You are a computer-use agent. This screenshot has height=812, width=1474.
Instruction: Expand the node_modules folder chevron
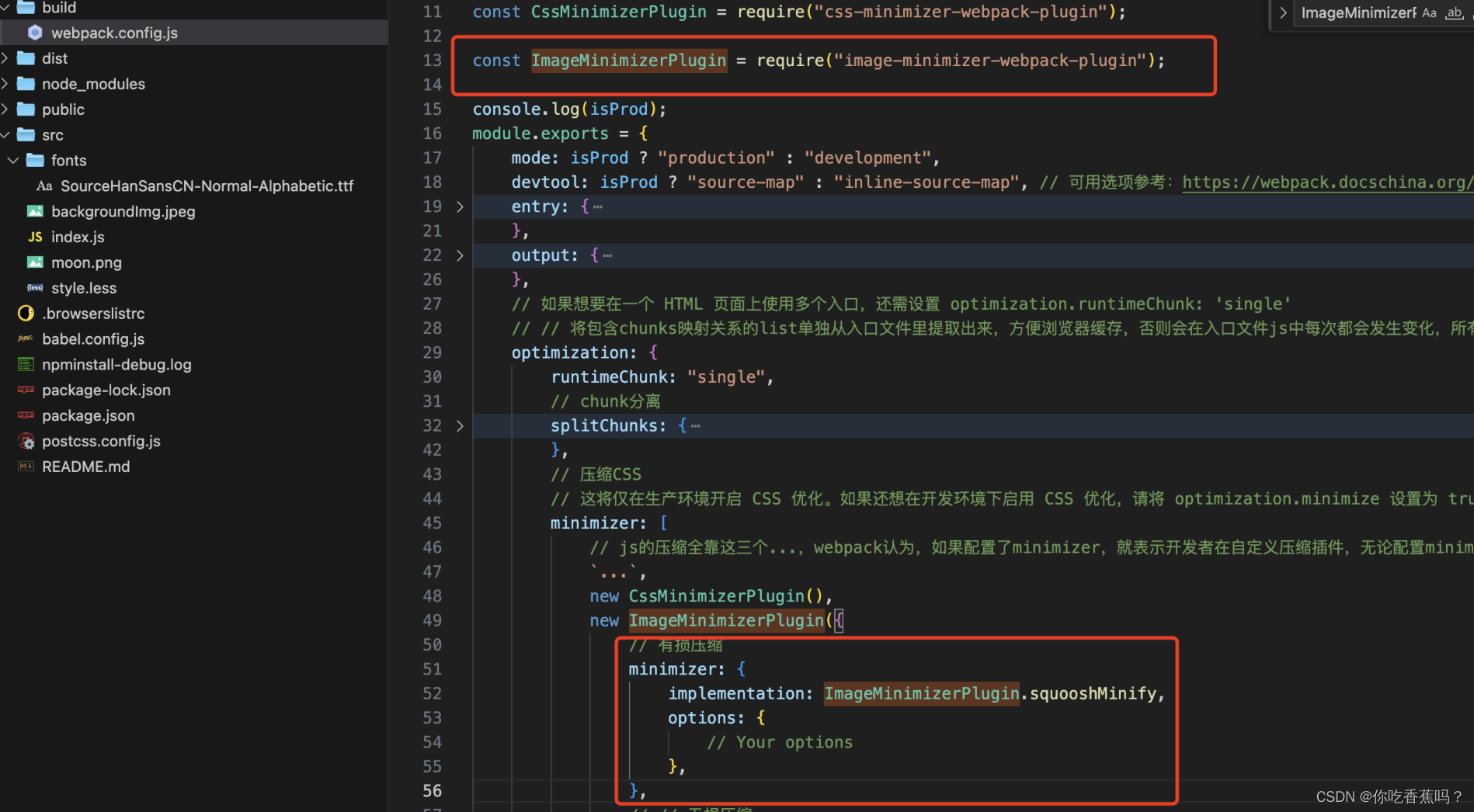pyautogui.click(x=5, y=84)
